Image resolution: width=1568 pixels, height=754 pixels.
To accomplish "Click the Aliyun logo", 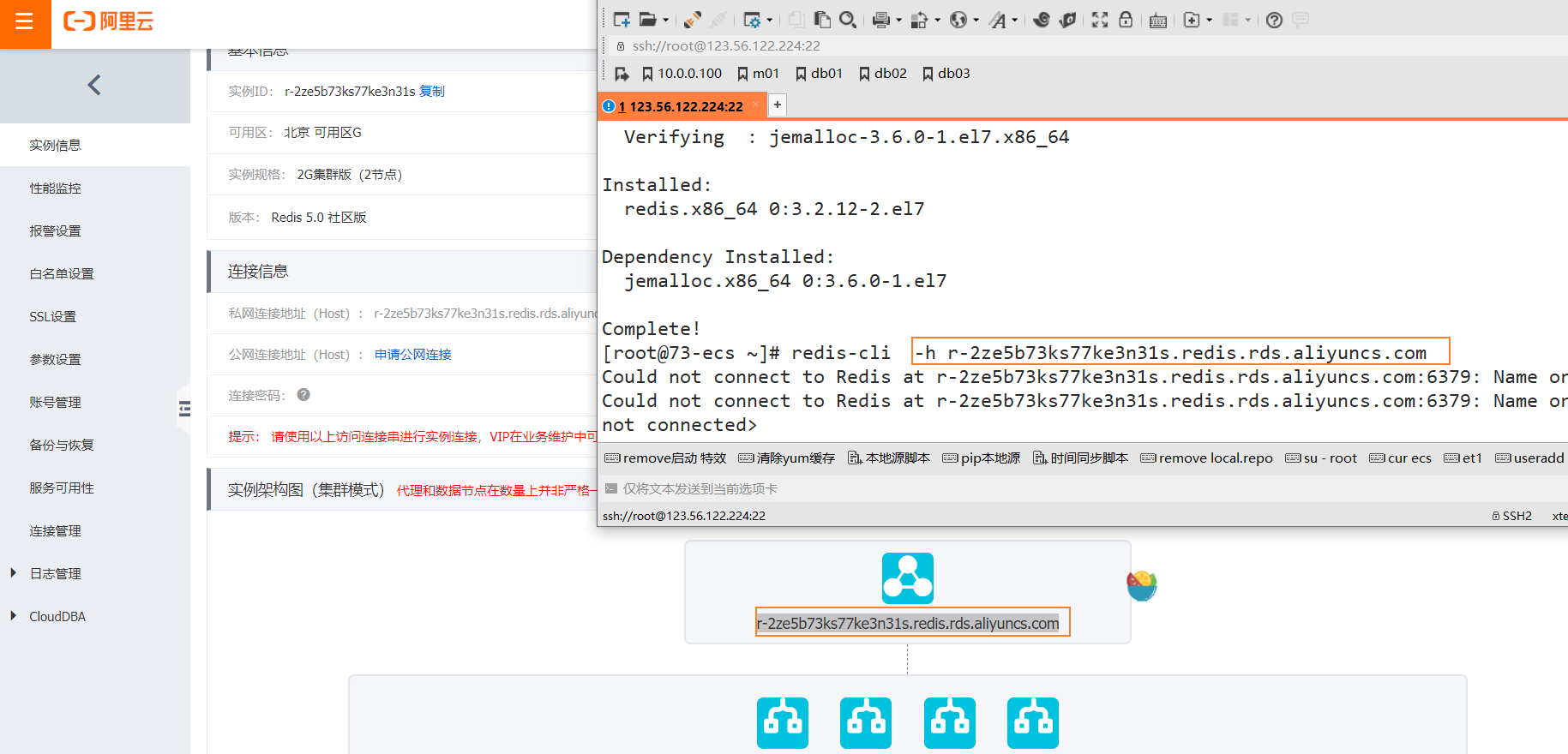I will (x=109, y=21).
